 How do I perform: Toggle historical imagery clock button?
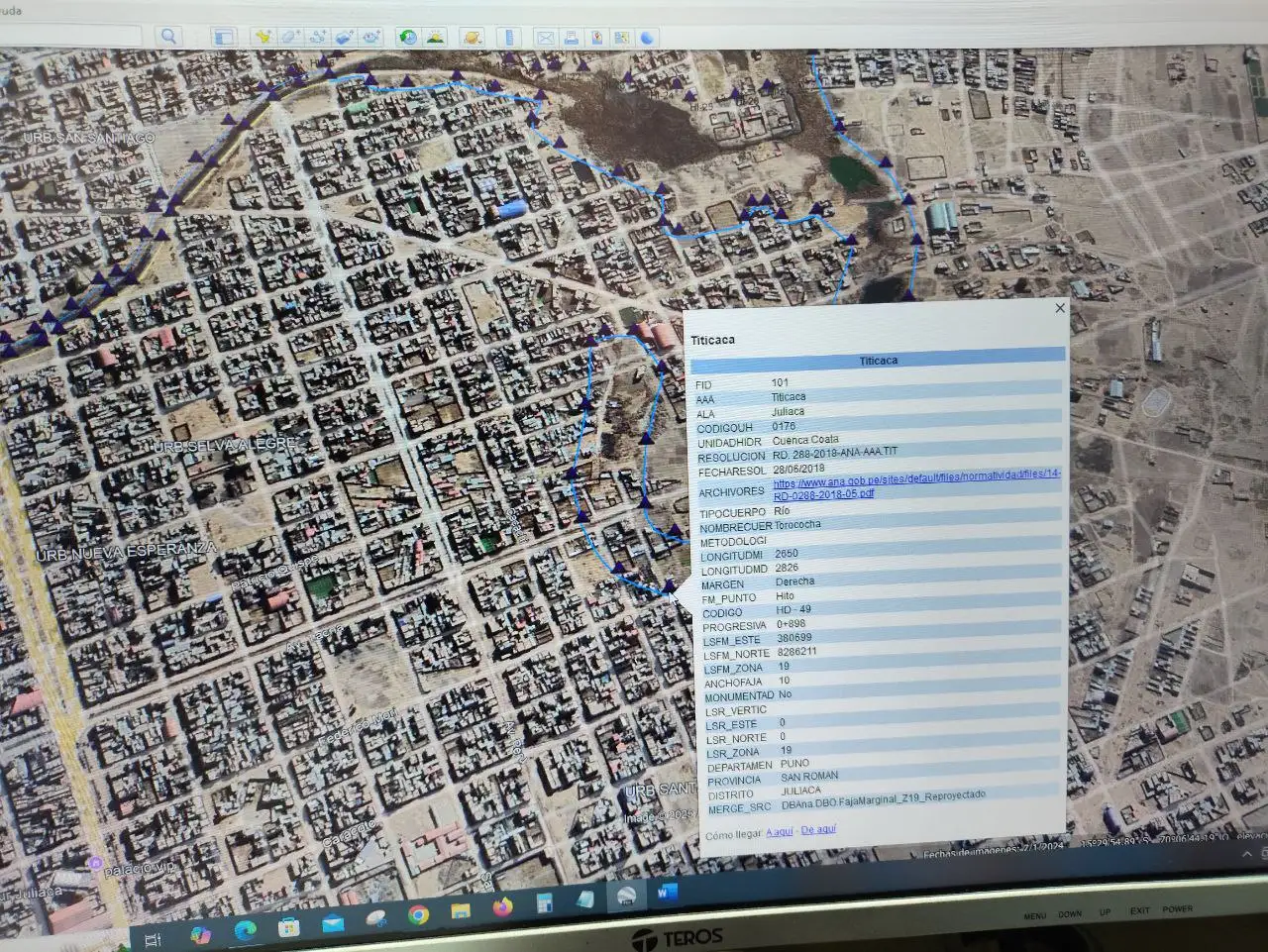click(x=408, y=38)
